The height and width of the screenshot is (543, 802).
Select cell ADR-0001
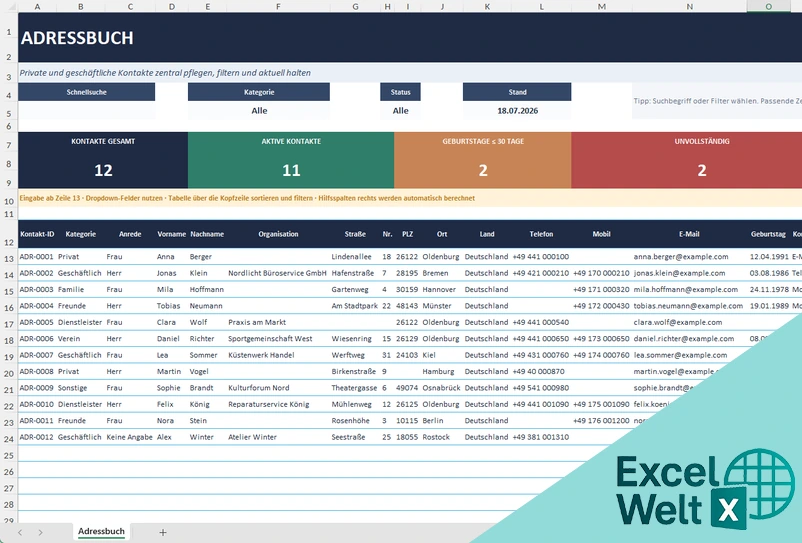pos(37,257)
